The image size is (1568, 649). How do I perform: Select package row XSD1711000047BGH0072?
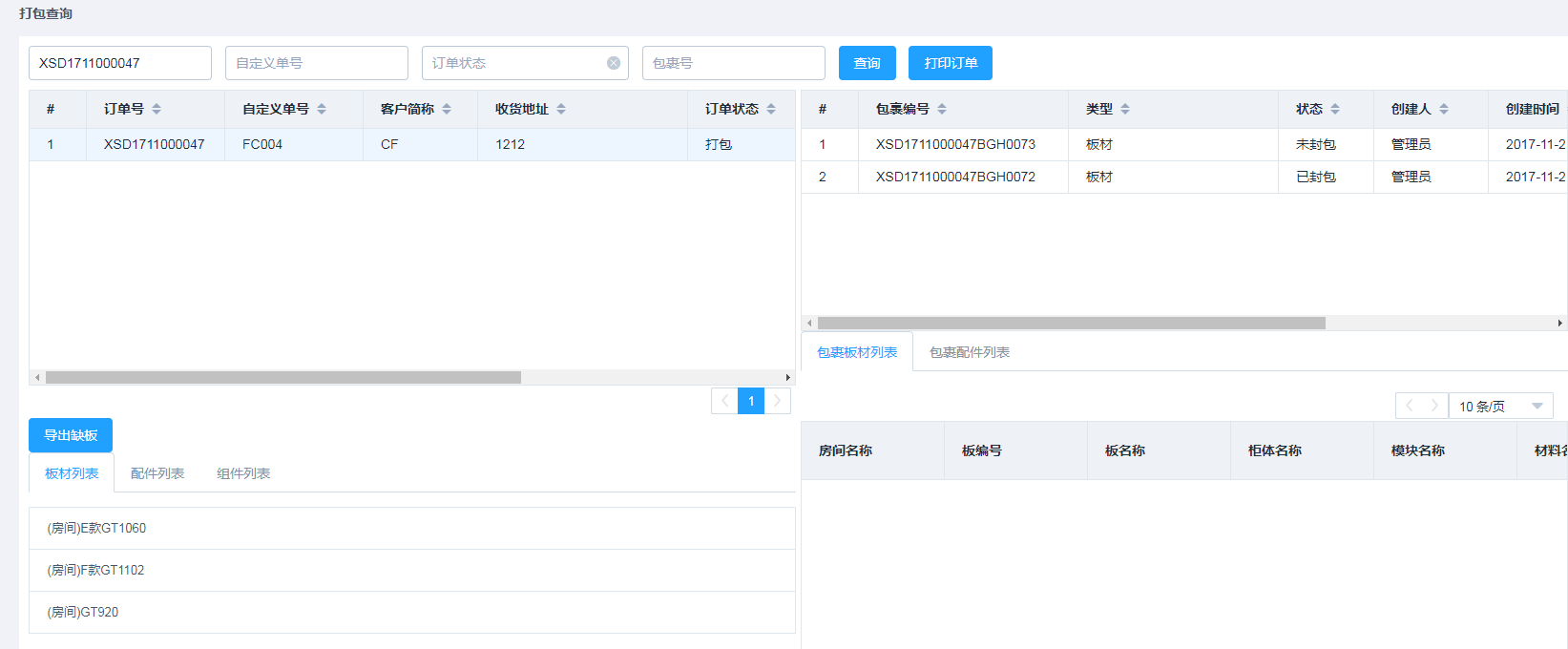click(x=955, y=177)
